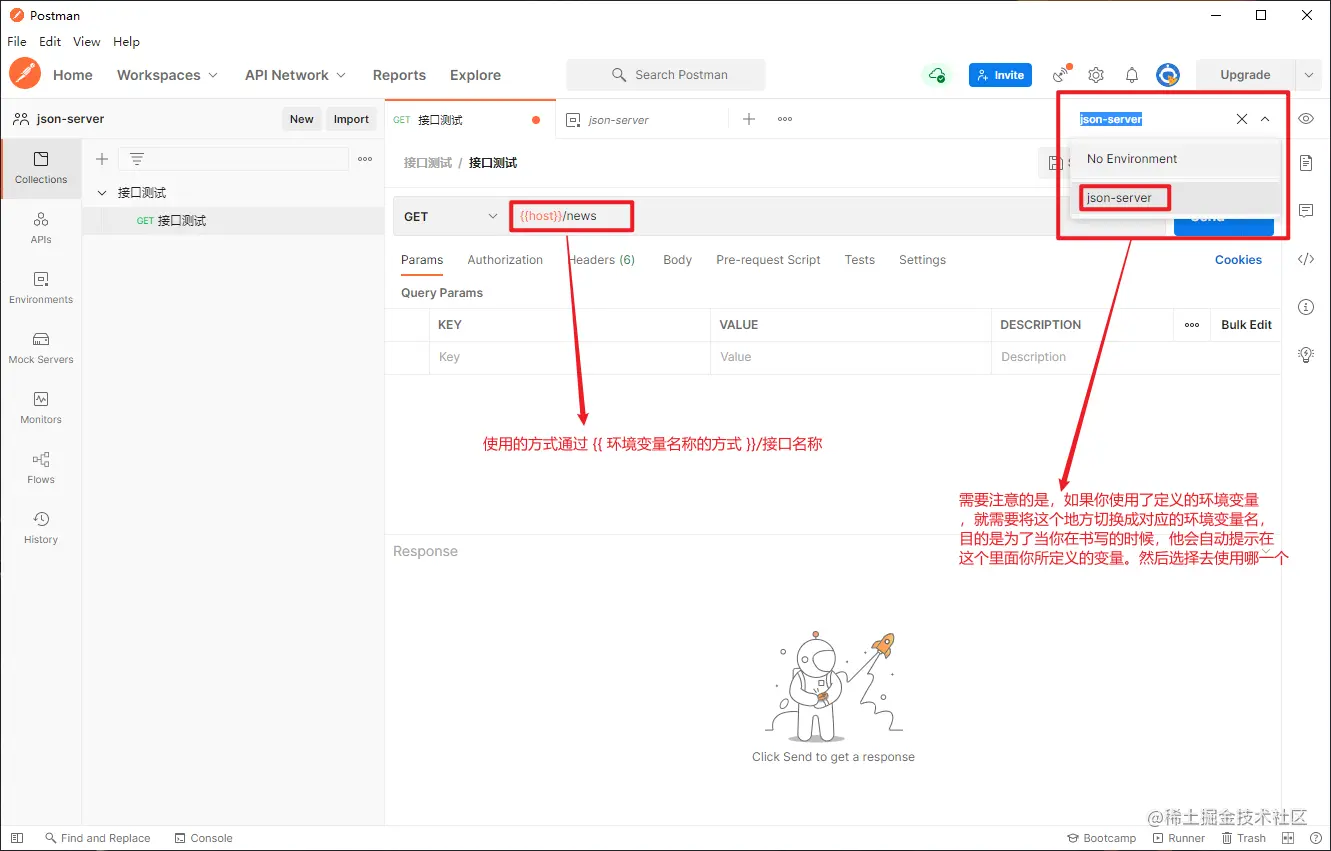This screenshot has width=1331, height=851.
Task: Click the Postman logo in the header
Action: point(25,74)
